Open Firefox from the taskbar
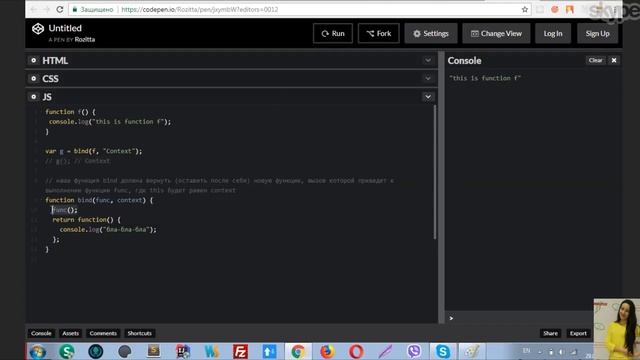Image resolution: width=640 pixels, height=360 pixels. coord(327,351)
